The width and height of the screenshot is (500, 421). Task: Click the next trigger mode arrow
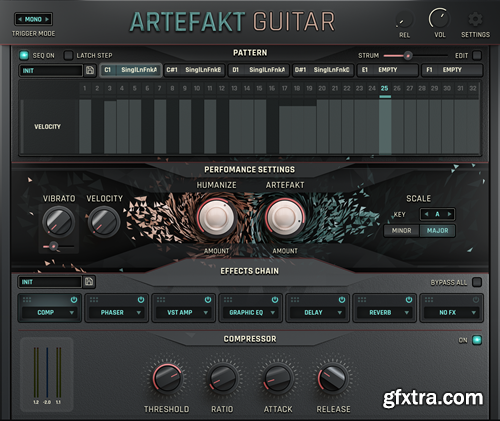[x=47, y=19]
